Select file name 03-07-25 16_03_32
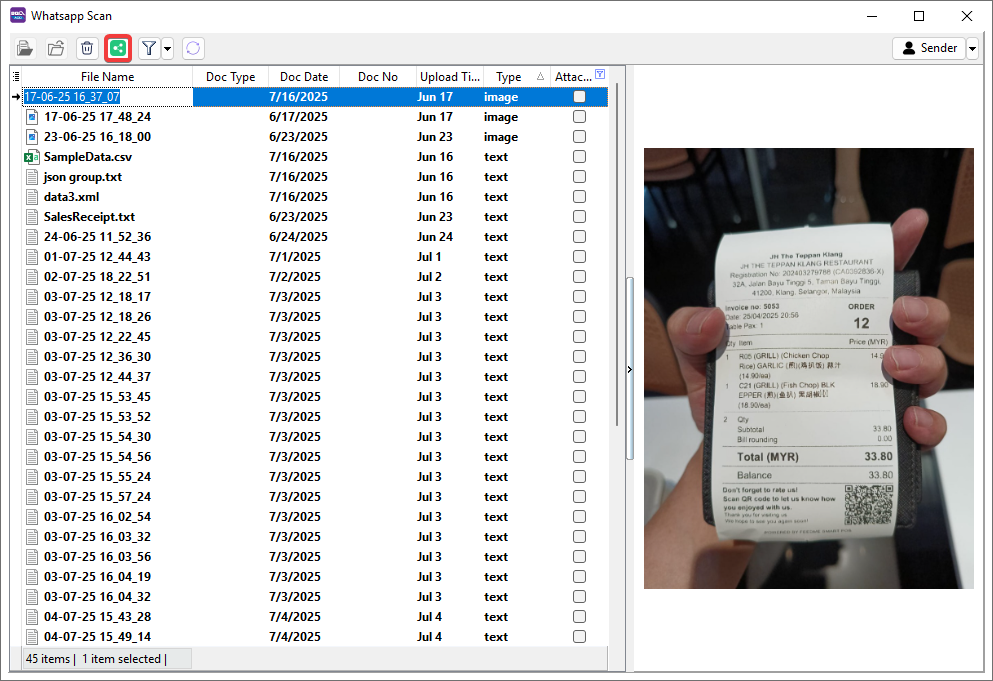The width and height of the screenshot is (993, 681). pos(98,537)
